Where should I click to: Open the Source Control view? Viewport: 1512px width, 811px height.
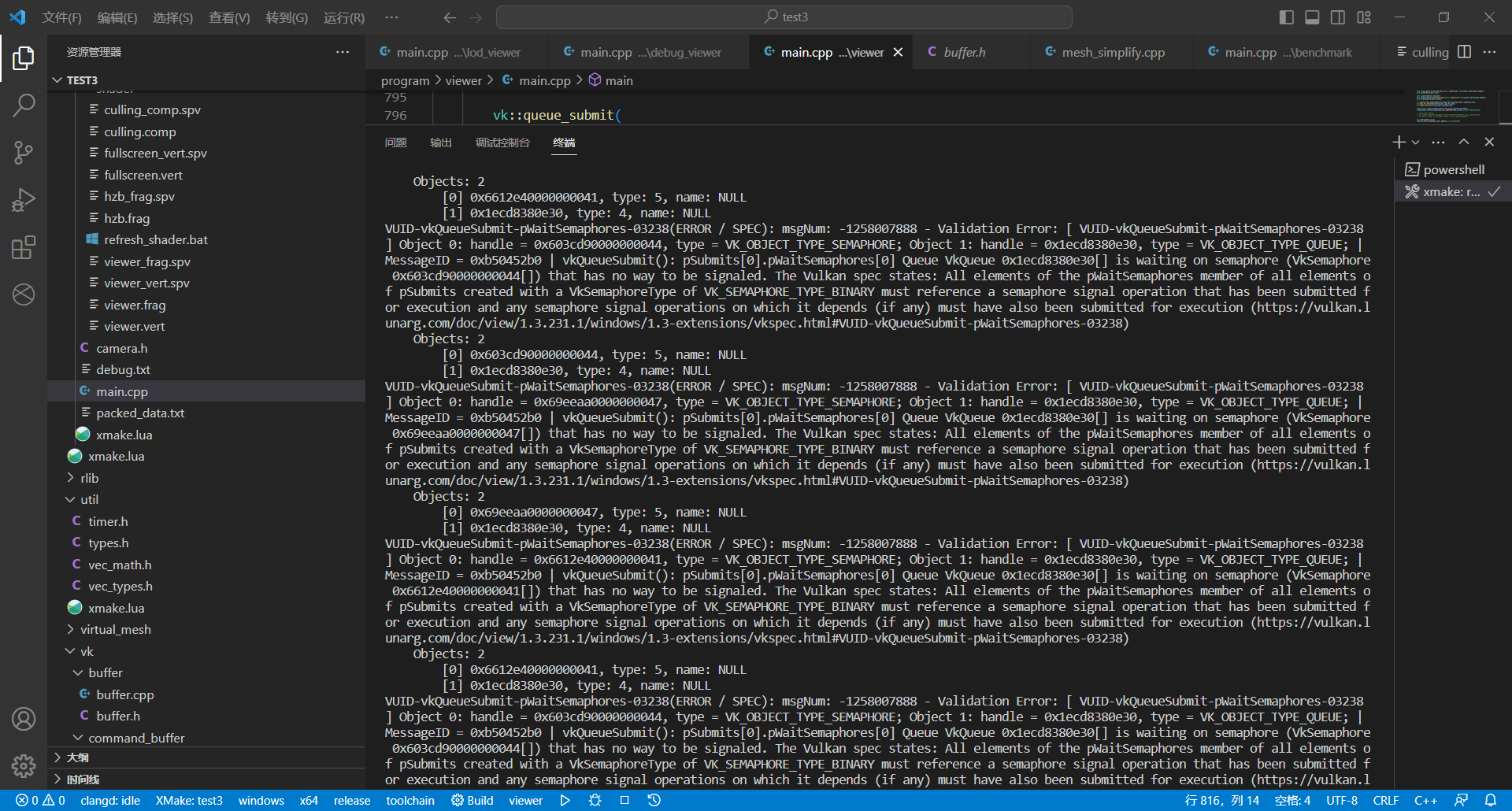click(24, 152)
